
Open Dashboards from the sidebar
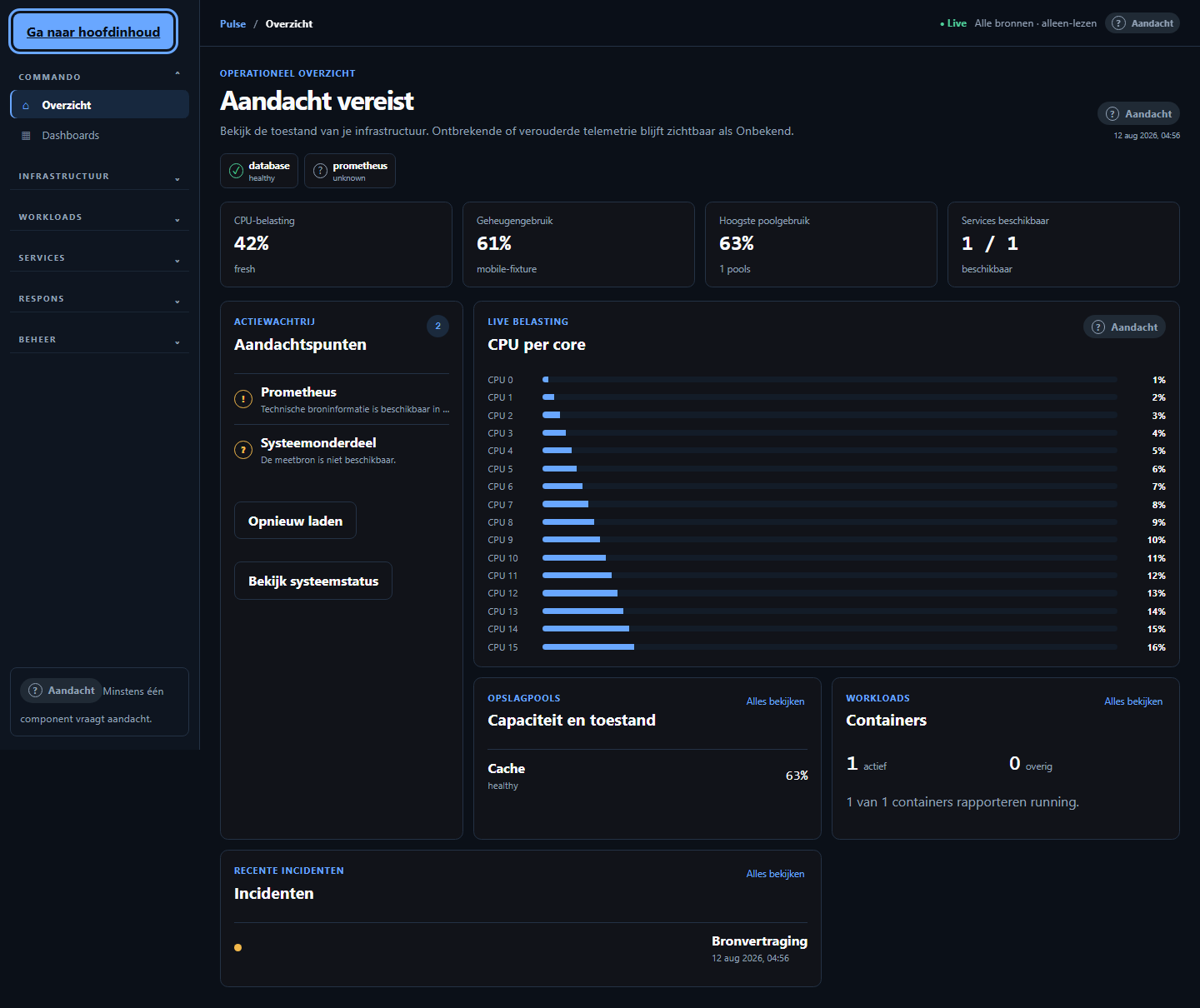tap(99, 136)
